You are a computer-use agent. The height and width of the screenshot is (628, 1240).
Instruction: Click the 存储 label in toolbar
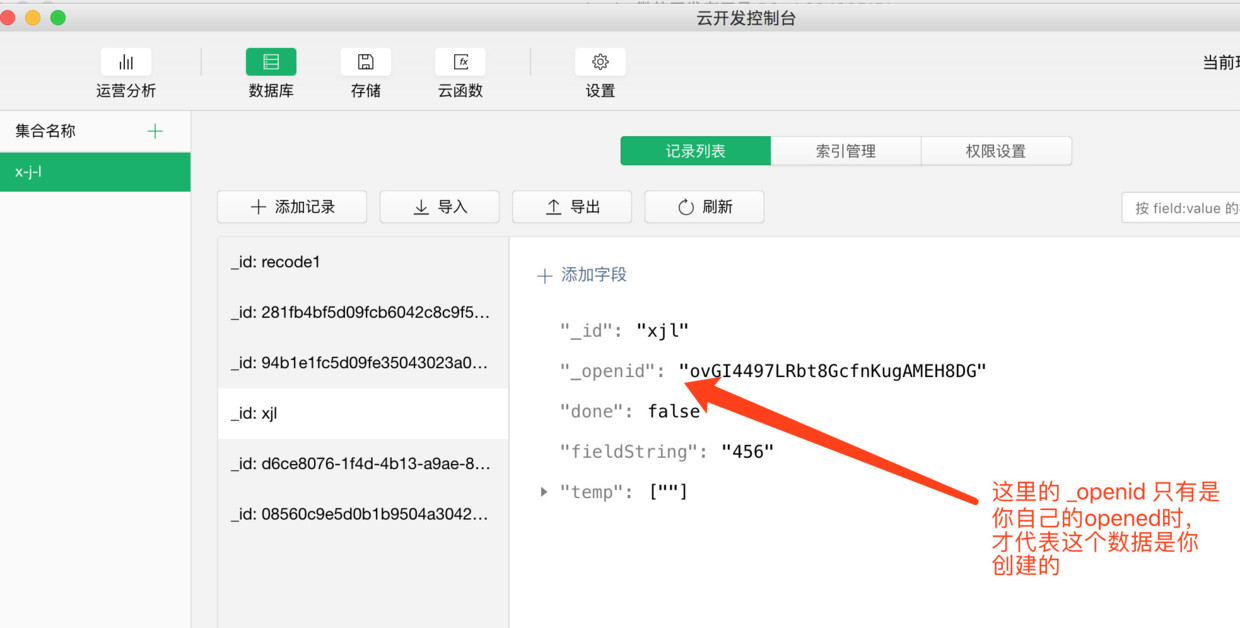tap(366, 91)
